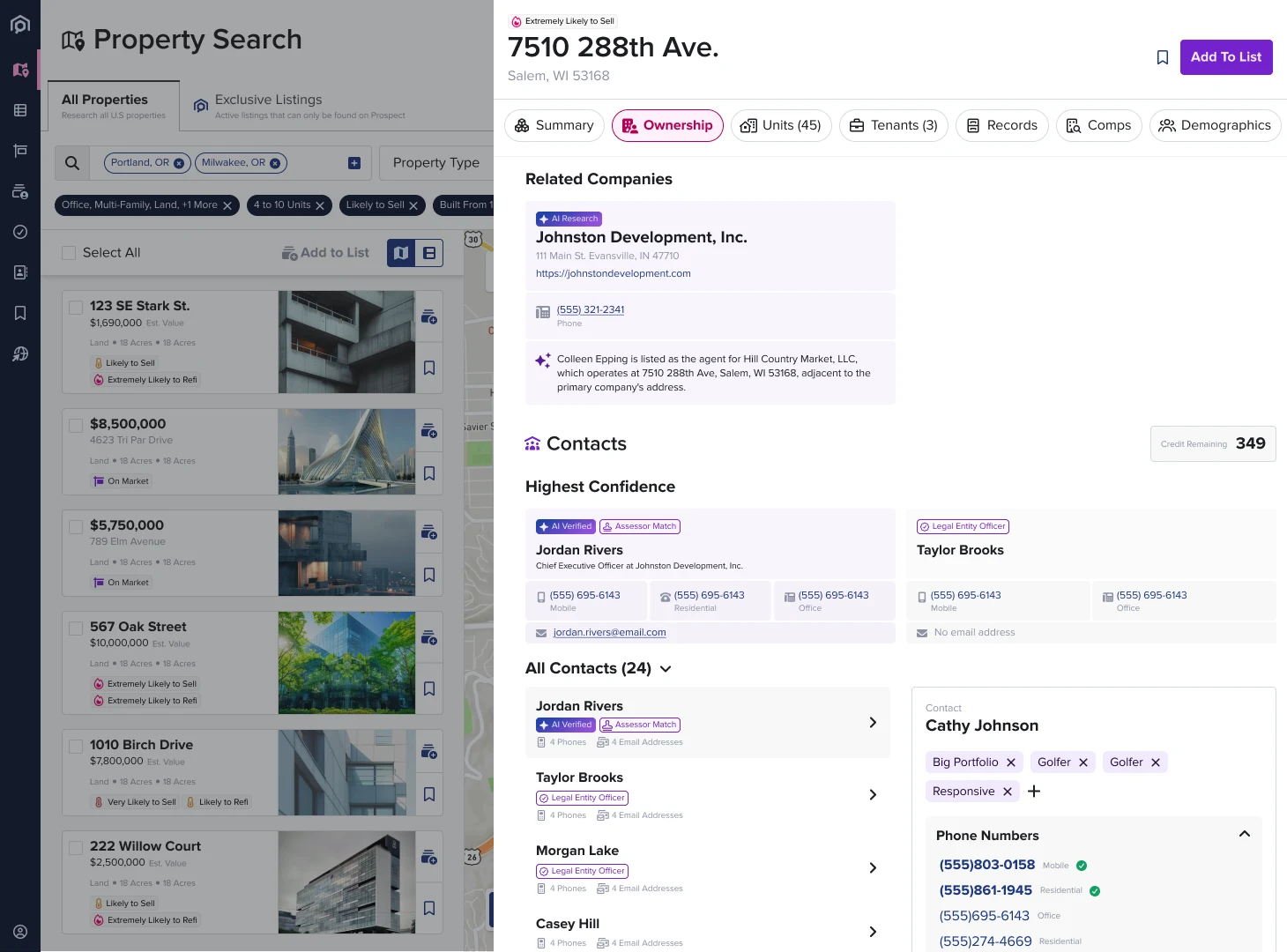Open the Tenants (3) tab

point(894,125)
